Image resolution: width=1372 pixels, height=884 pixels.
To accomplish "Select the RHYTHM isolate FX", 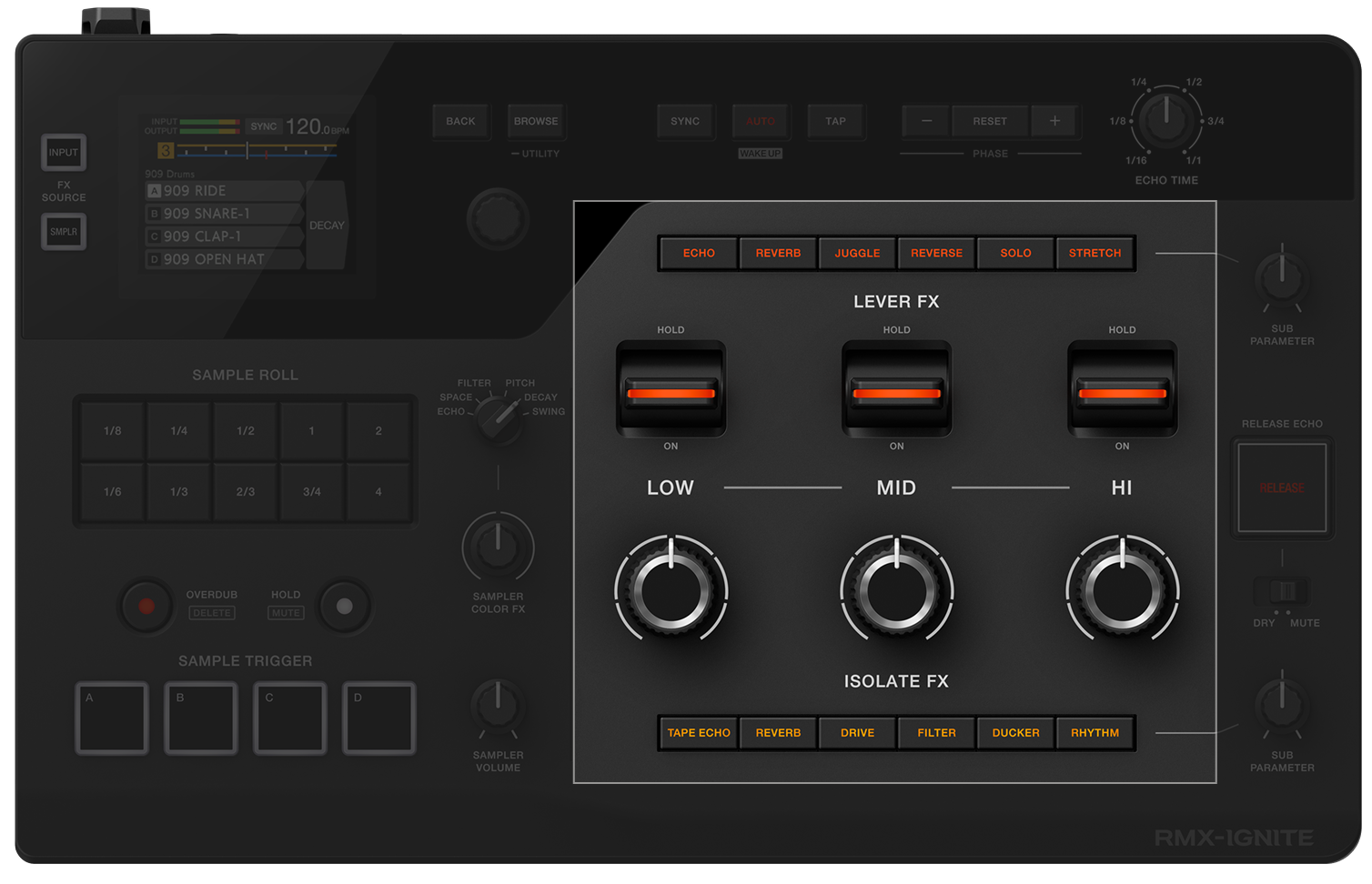I will 1095,732.
